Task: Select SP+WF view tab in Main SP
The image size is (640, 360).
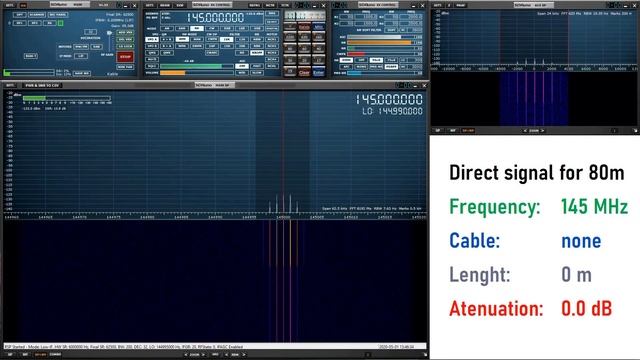Action: point(40,354)
